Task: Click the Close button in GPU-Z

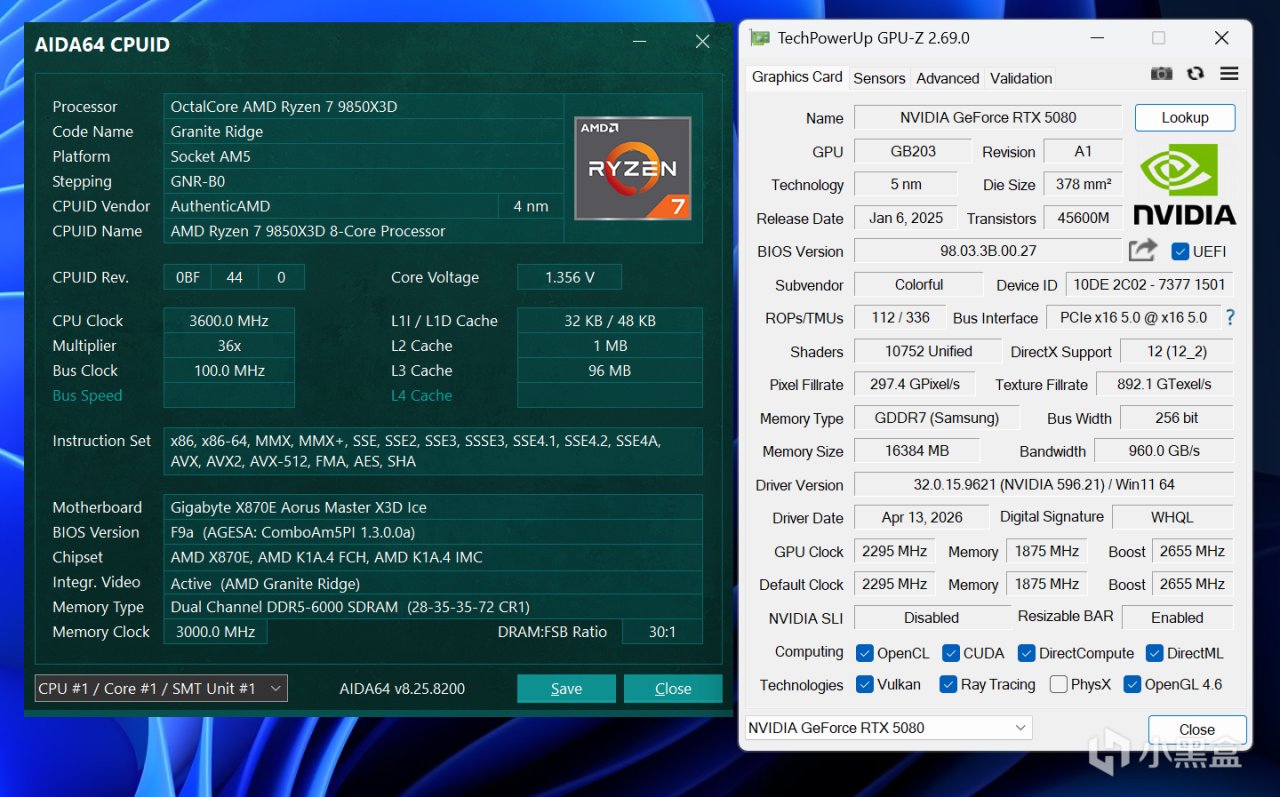Action: tap(1197, 729)
